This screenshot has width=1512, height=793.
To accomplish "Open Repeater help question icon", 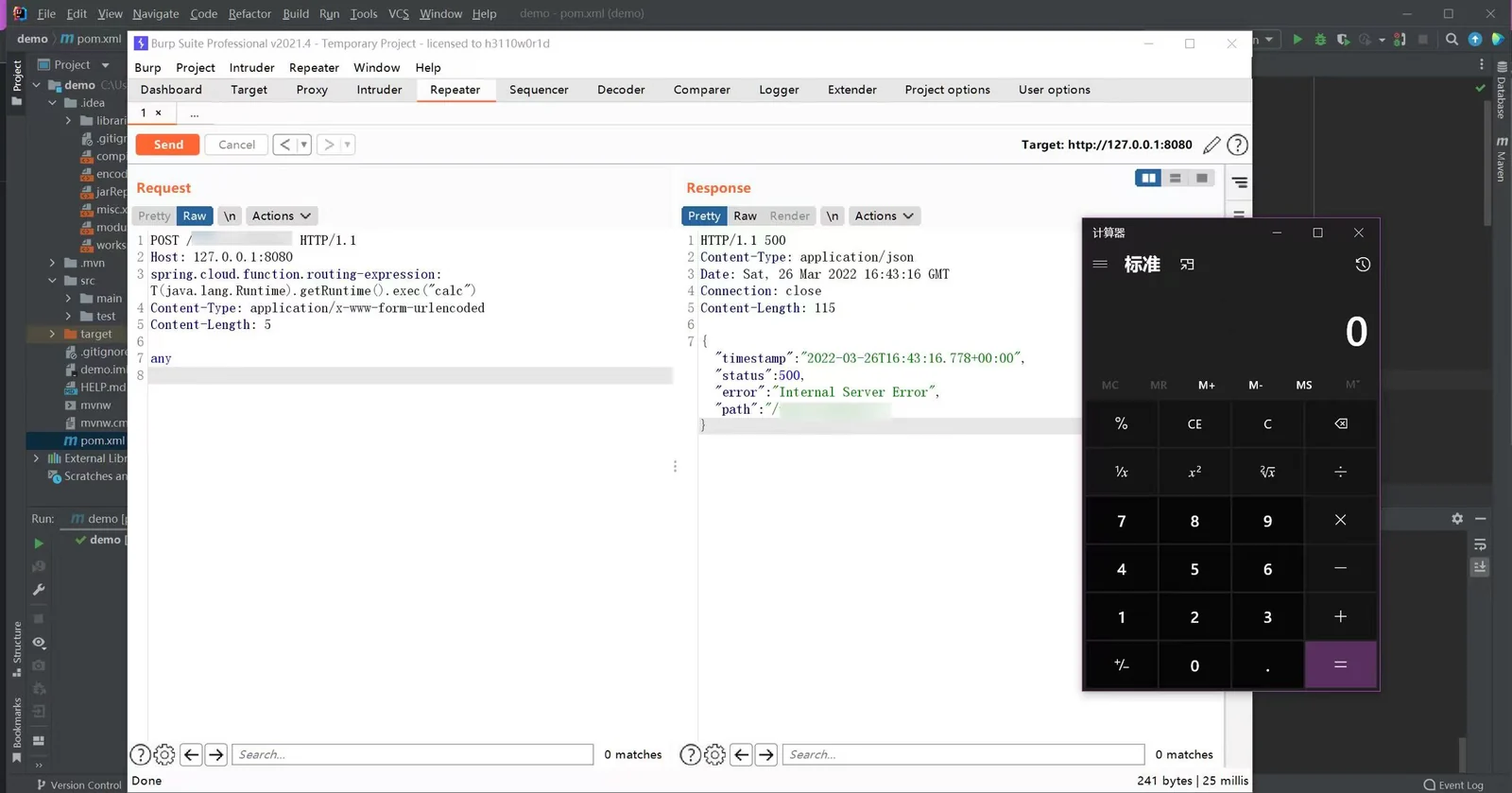I will point(1237,145).
